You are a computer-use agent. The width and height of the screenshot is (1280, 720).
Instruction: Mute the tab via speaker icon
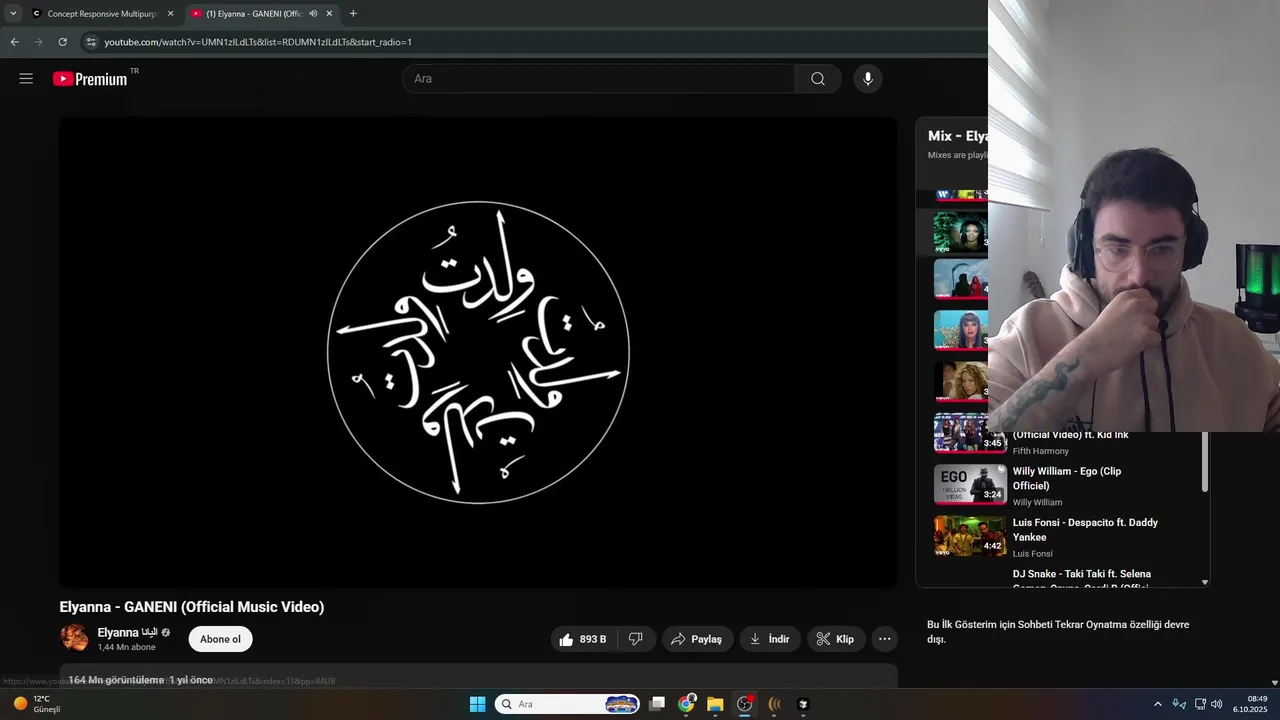click(313, 14)
